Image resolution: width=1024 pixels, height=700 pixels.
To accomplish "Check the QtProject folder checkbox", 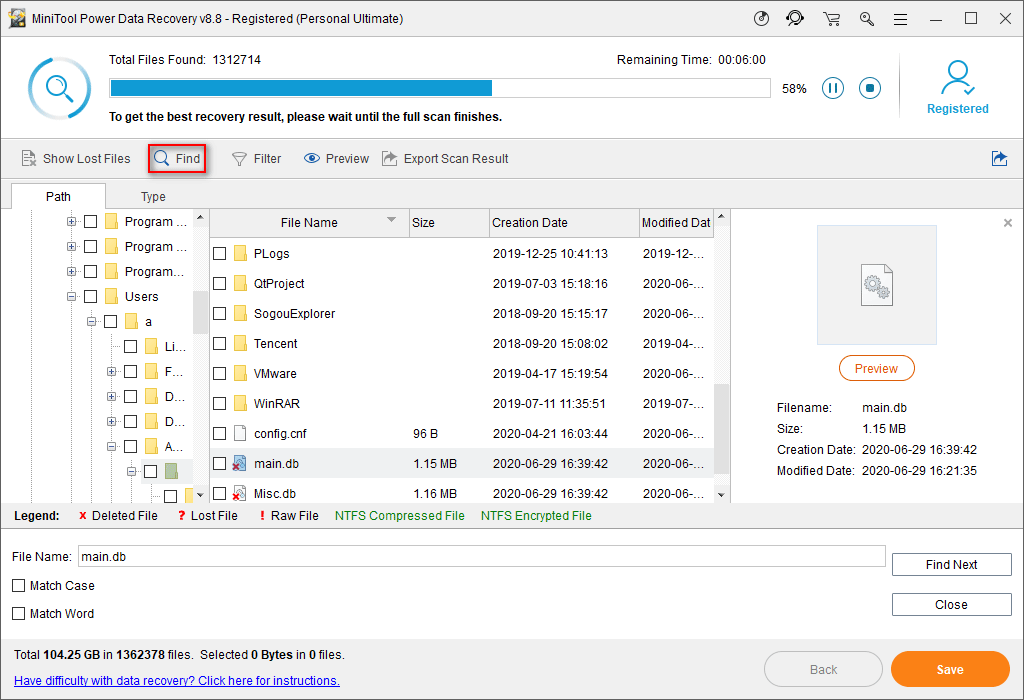I will click(219, 283).
